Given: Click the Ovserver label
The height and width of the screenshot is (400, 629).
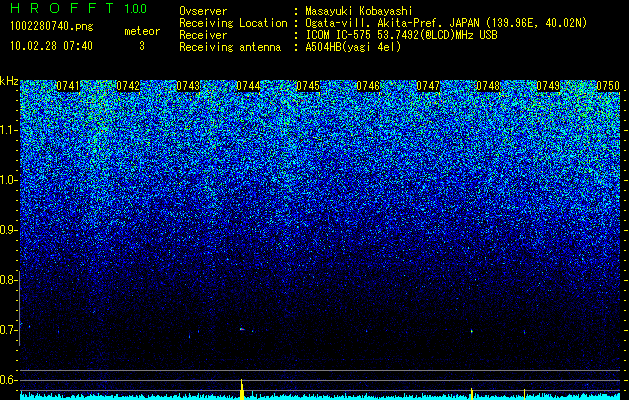Looking at the screenshot, I should [x=203, y=11].
